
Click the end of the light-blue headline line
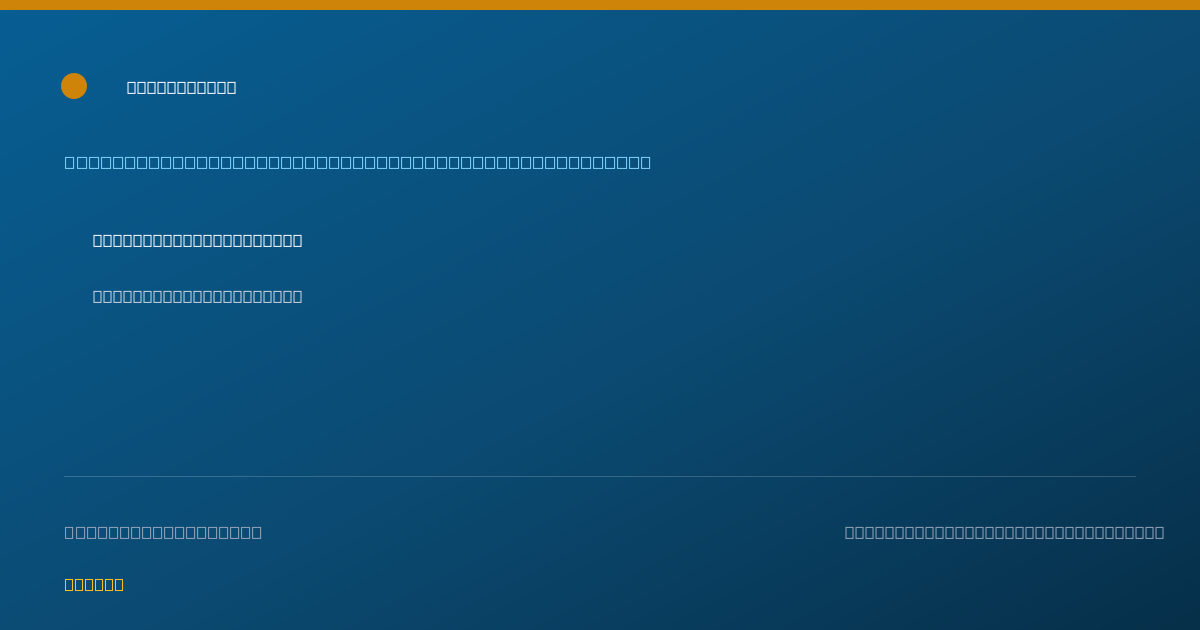646,162
